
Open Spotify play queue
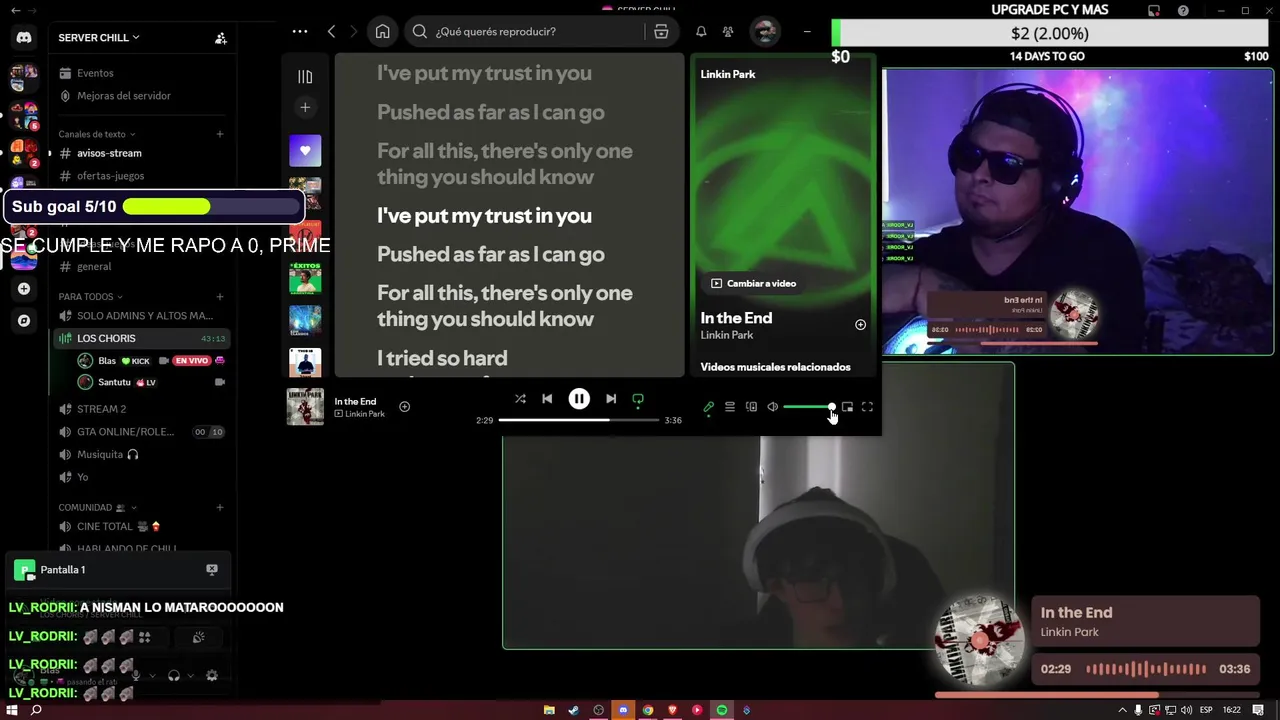730,407
